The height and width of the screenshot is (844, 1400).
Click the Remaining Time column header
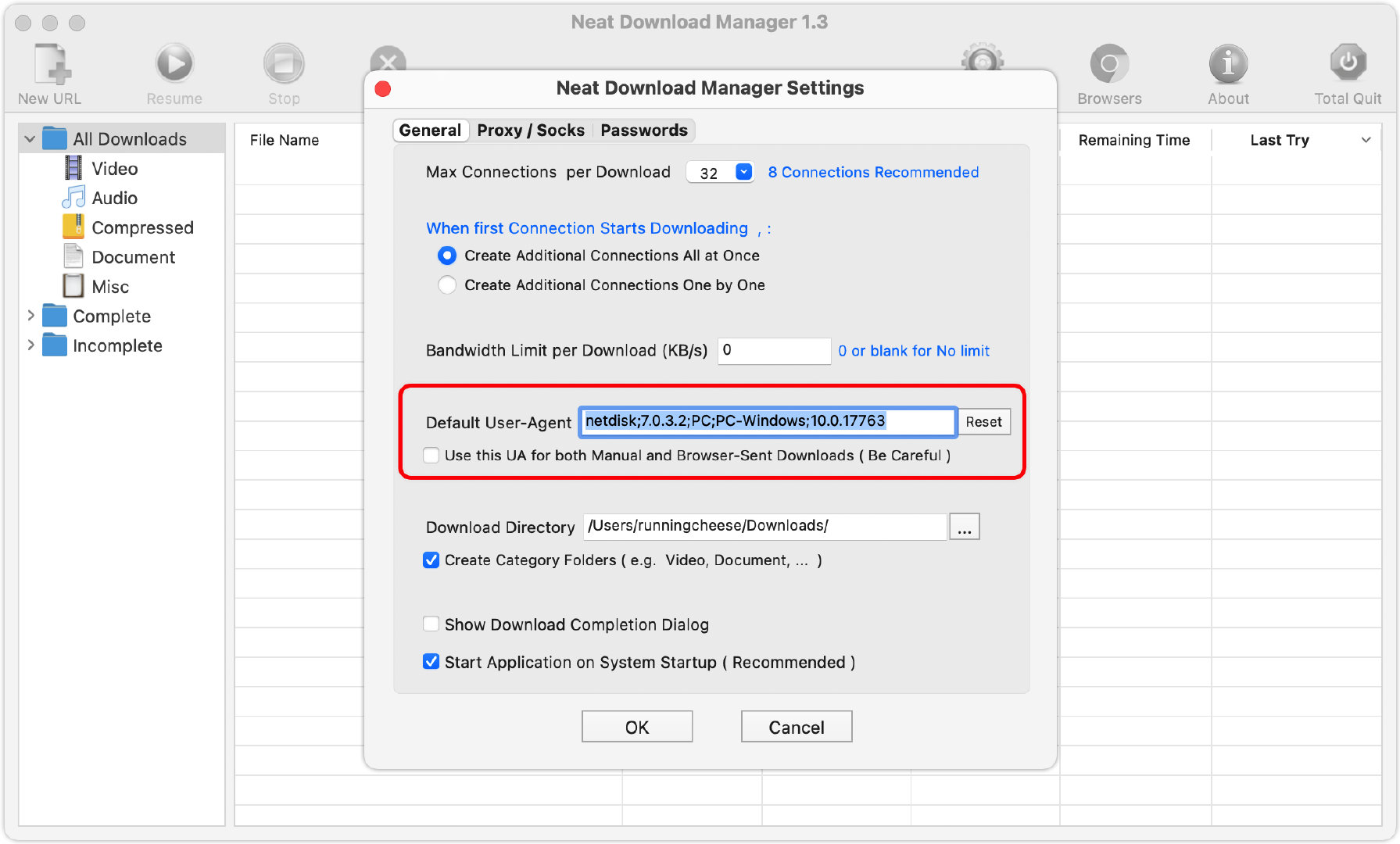tap(1134, 141)
